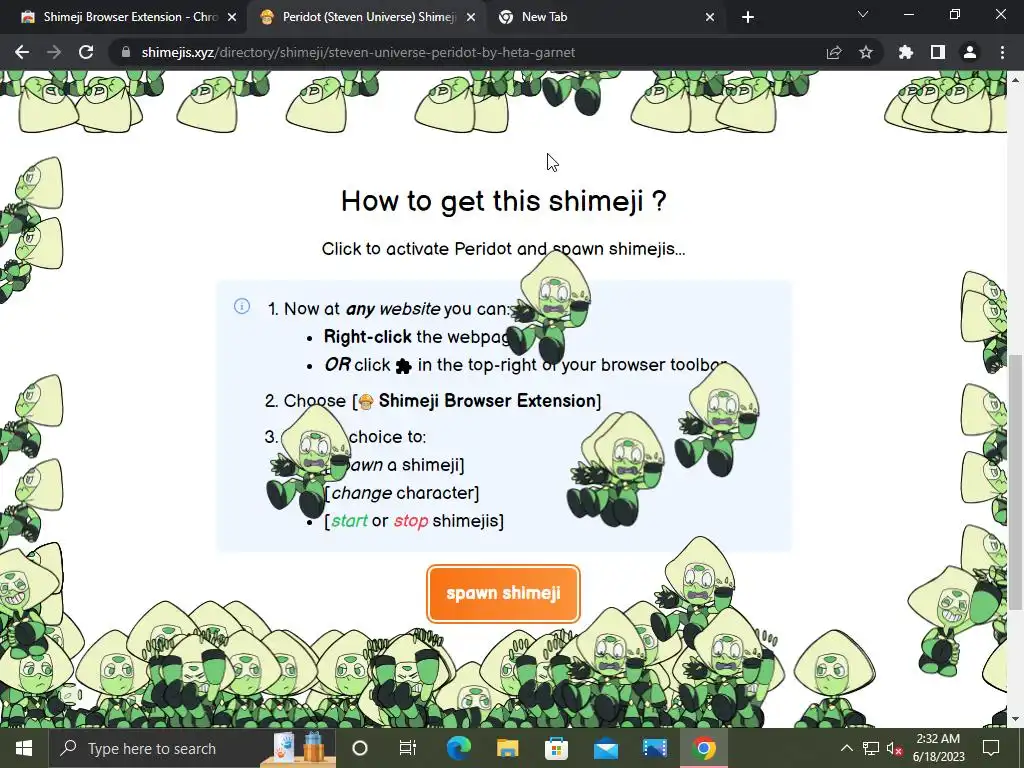
Task: Open a new browser tab with plus
Action: tap(748, 17)
